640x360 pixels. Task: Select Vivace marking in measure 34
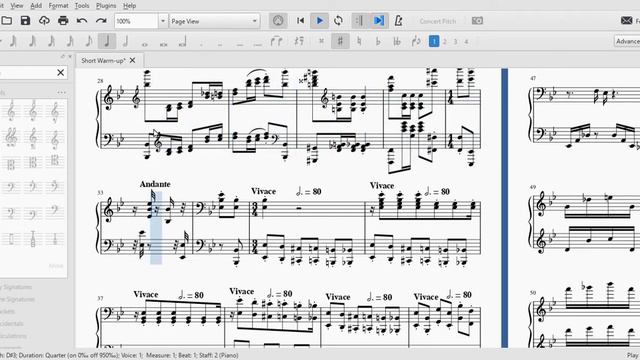(x=264, y=191)
